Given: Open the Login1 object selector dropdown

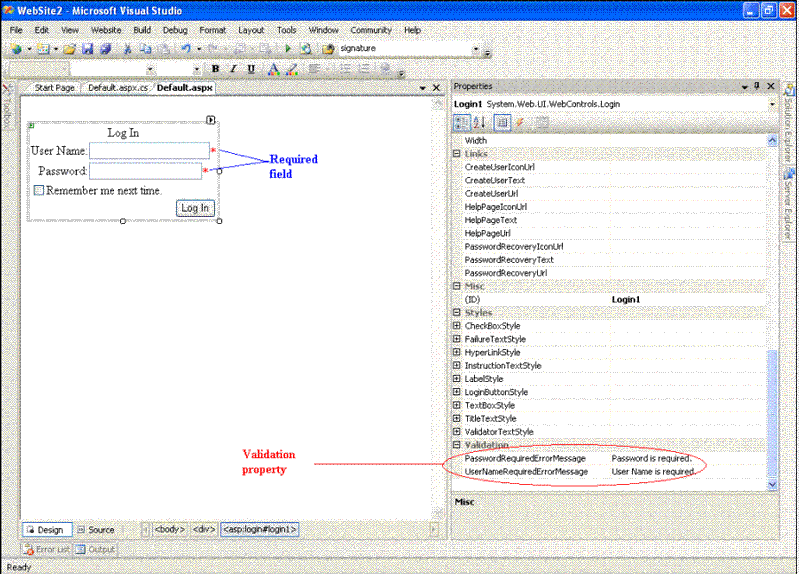Looking at the screenshot, I should coord(772,104).
